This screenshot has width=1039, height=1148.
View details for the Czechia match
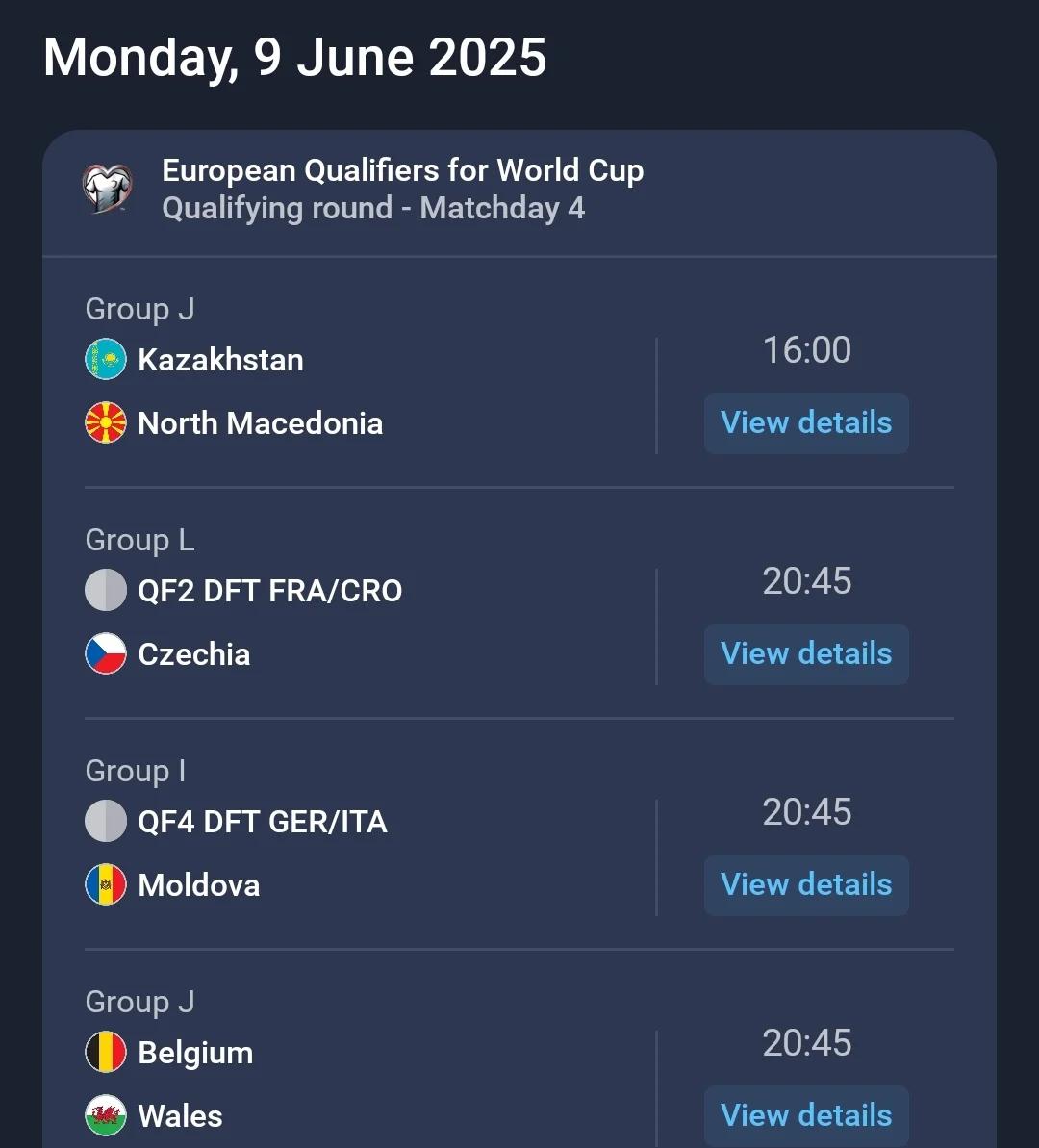tap(806, 653)
